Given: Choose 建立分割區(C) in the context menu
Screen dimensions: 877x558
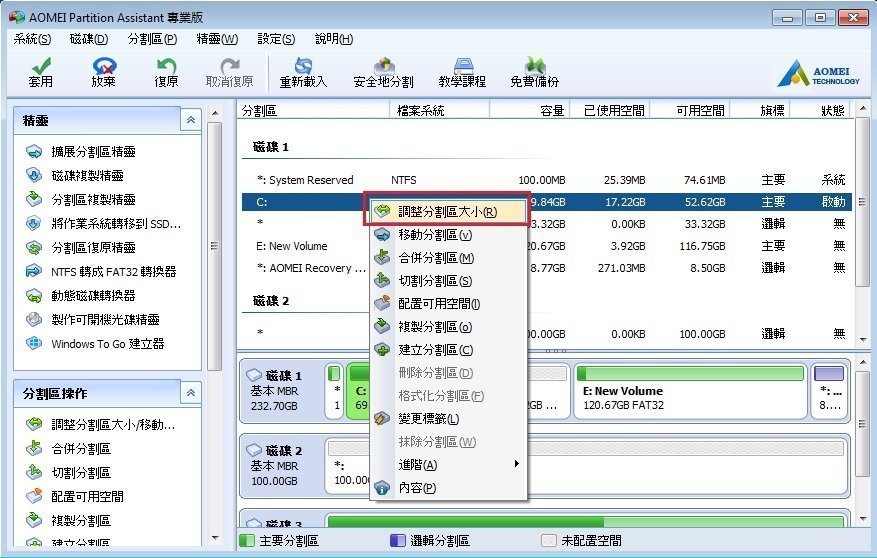Looking at the screenshot, I should (447, 349).
